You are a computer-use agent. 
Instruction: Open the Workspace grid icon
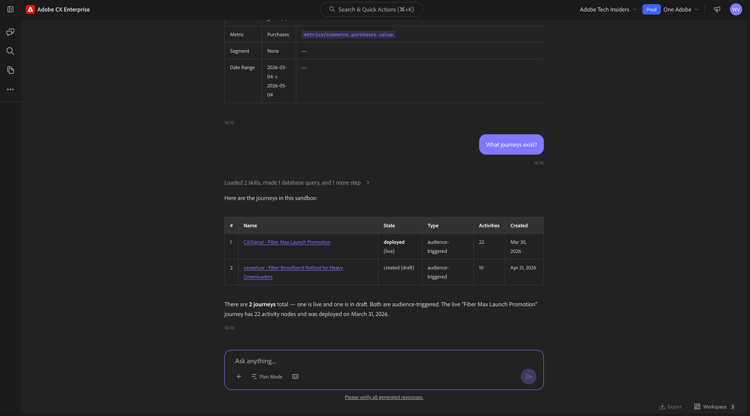click(x=697, y=406)
